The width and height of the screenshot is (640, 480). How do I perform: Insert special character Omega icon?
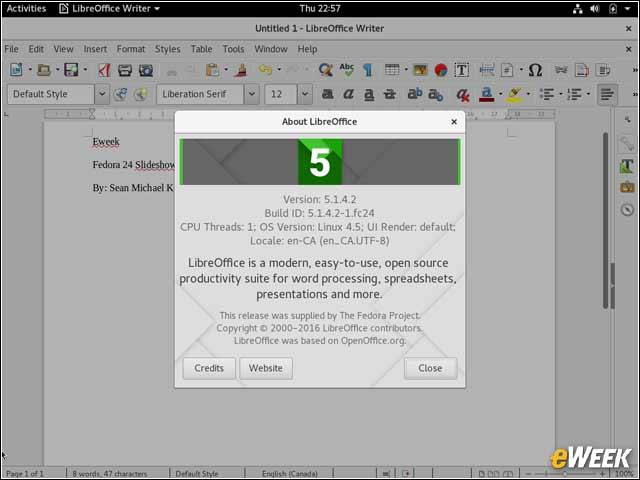[x=535, y=70]
